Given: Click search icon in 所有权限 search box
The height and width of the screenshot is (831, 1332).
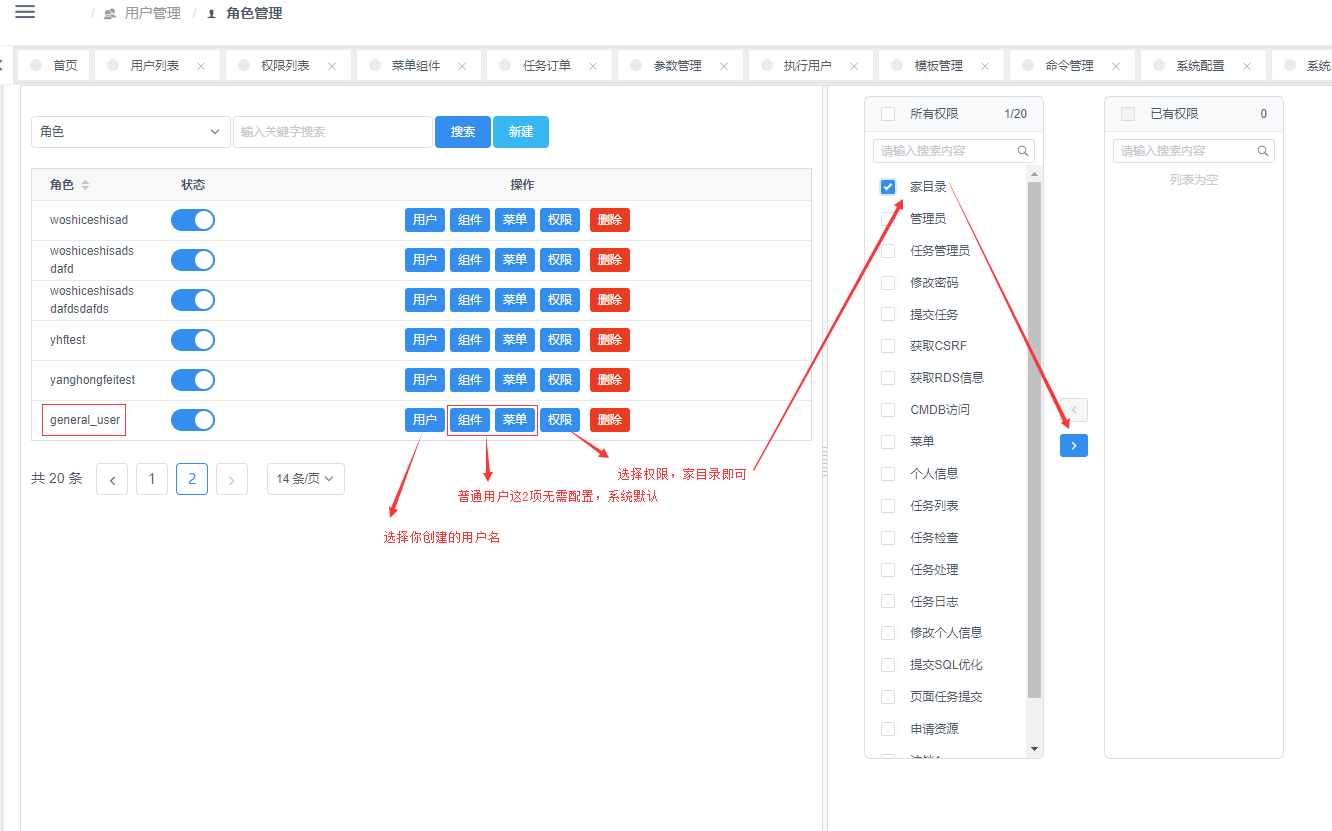Looking at the screenshot, I should (x=1023, y=151).
